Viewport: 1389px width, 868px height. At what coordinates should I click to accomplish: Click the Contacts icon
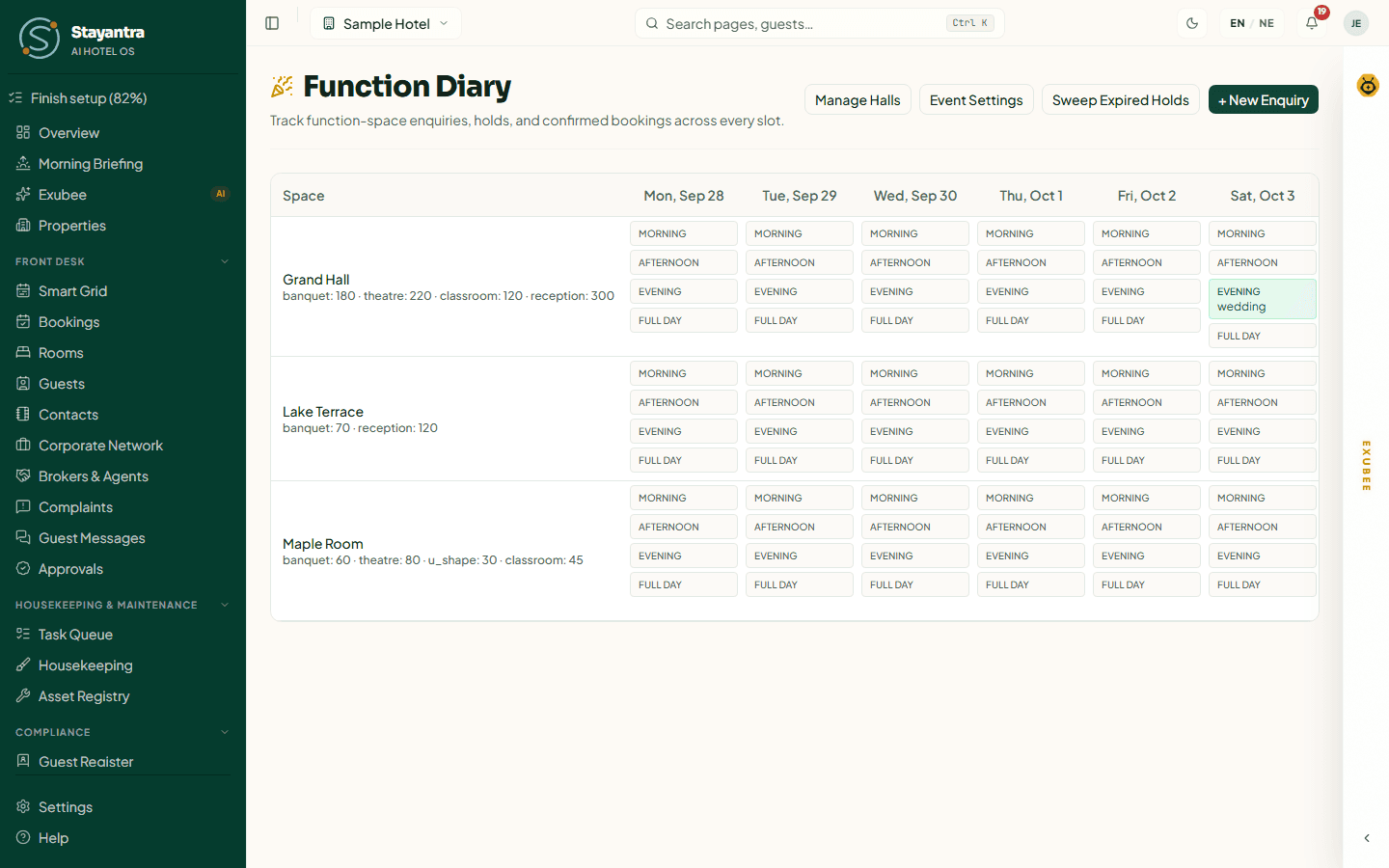point(23,415)
